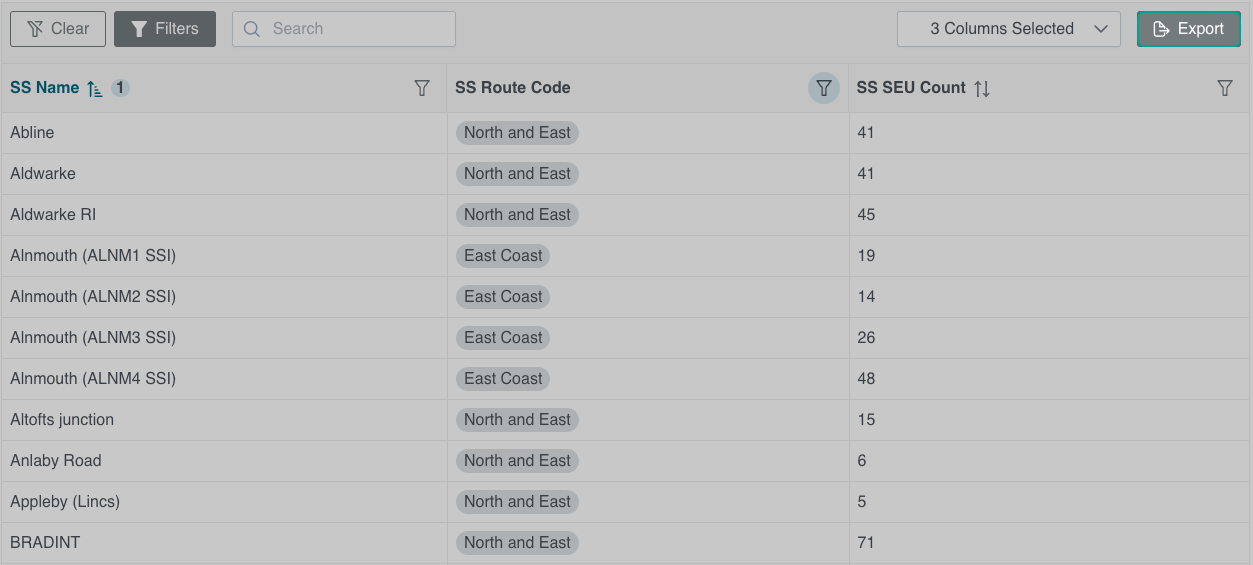This screenshot has height=565, width=1253.
Task: Click the columns dropdown chevron arrow
Action: pyautogui.click(x=1101, y=29)
